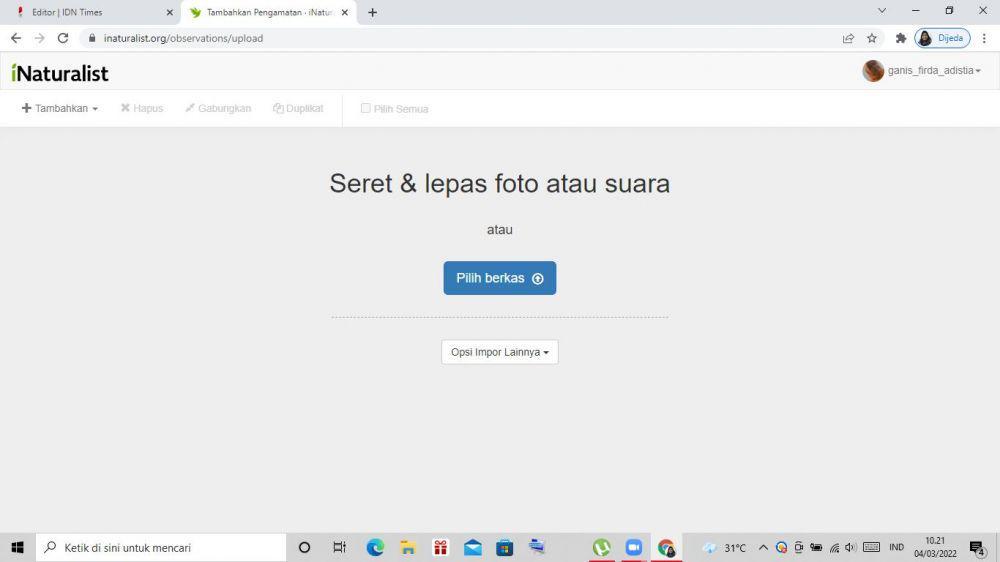Click the taskbar search box

[x=161, y=547]
